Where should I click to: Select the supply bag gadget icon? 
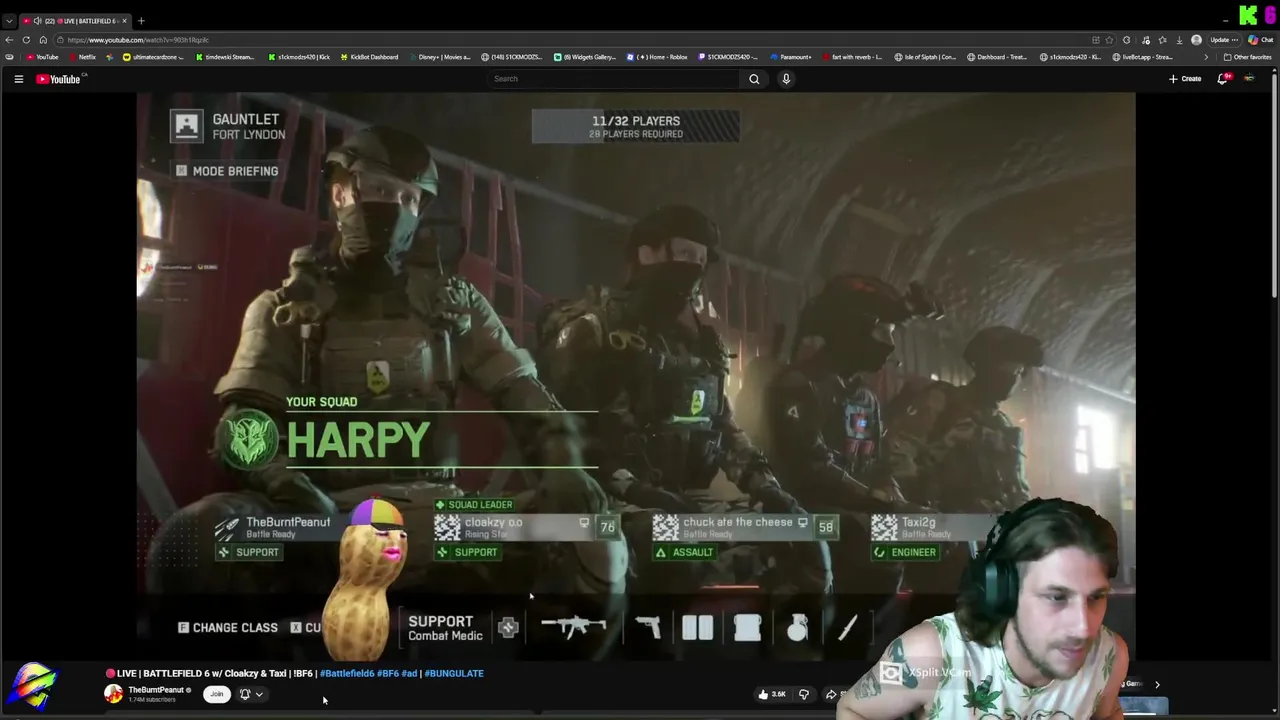pyautogui.click(x=747, y=627)
